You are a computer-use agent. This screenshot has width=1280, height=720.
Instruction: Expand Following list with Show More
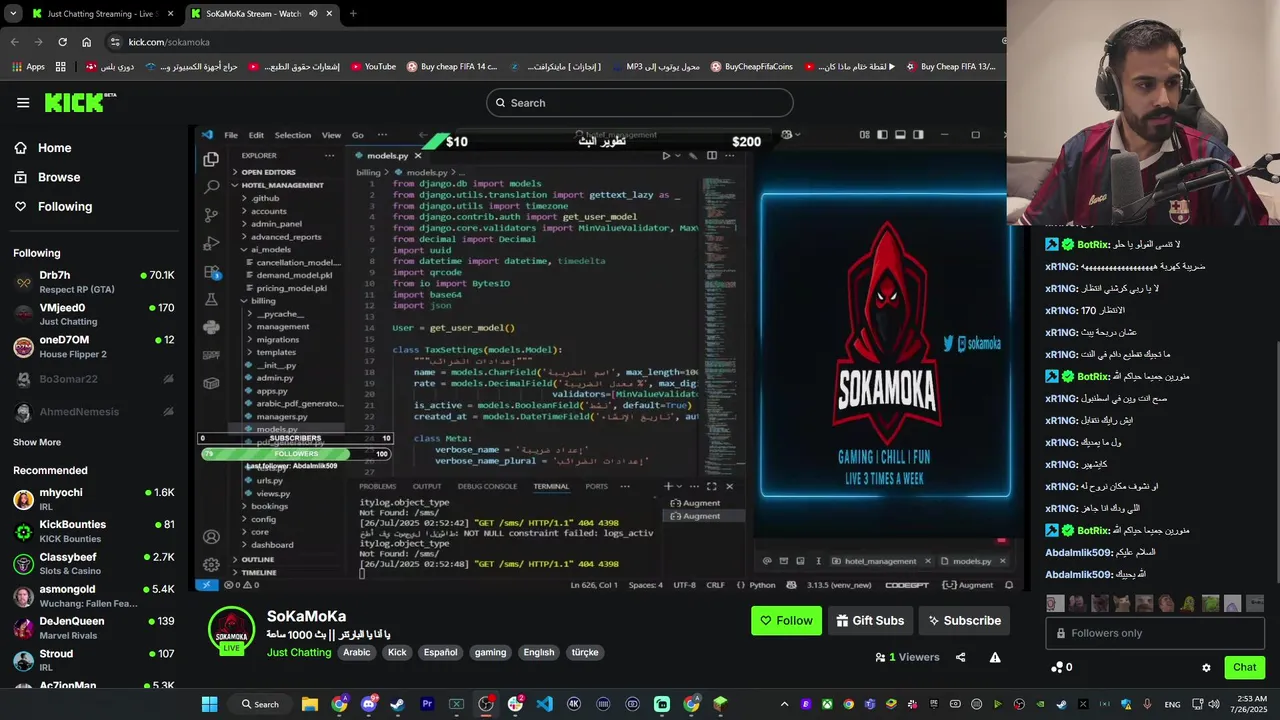(37, 442)
